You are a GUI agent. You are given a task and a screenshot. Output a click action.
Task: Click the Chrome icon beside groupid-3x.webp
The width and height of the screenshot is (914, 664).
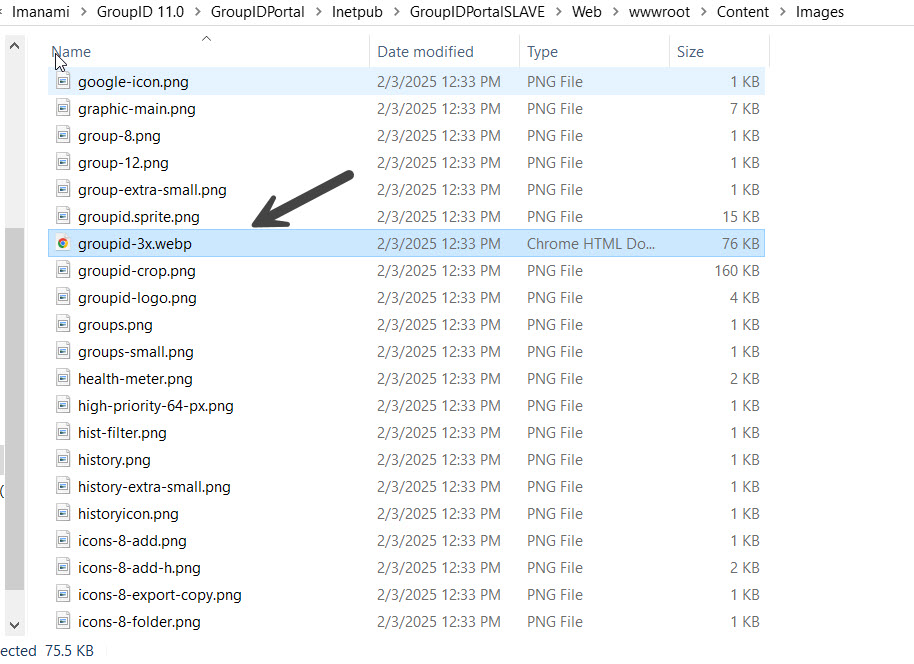click(62, 243)
